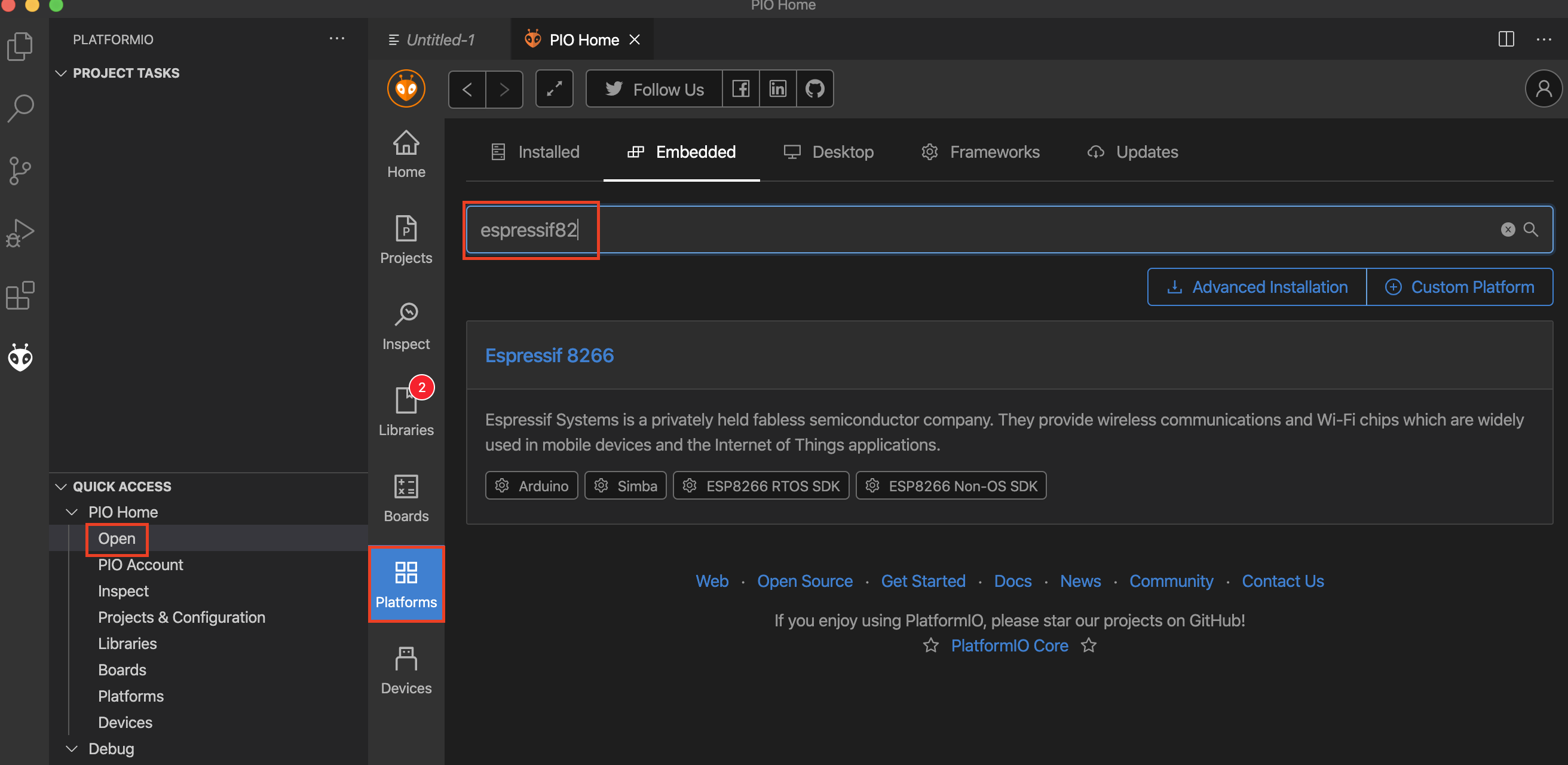
Task: Split the editor with the layout icon
Action: pyautogui.click(x=1506, y=39)
